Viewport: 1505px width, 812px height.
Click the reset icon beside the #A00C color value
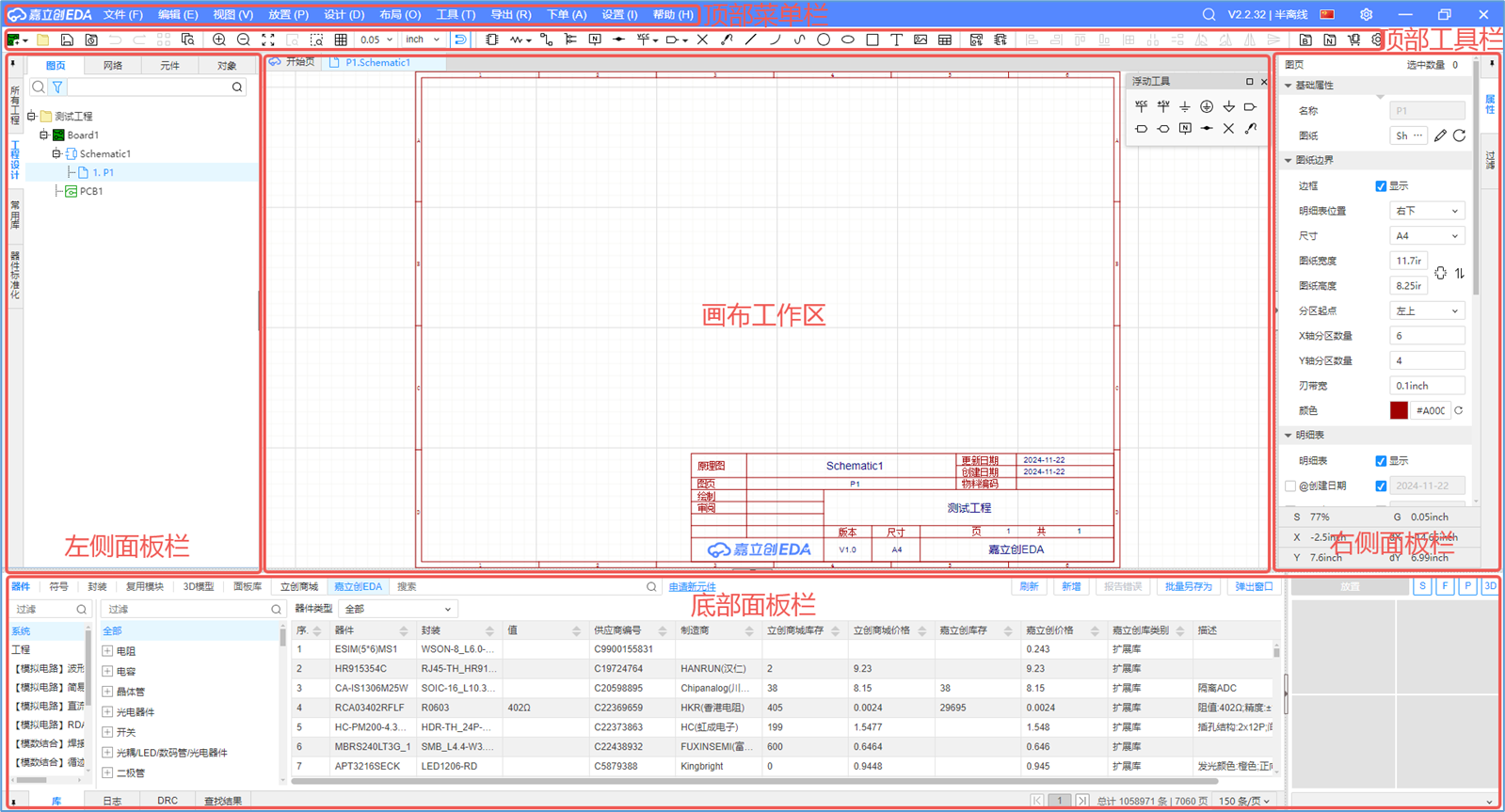(x=1459, y=411)
